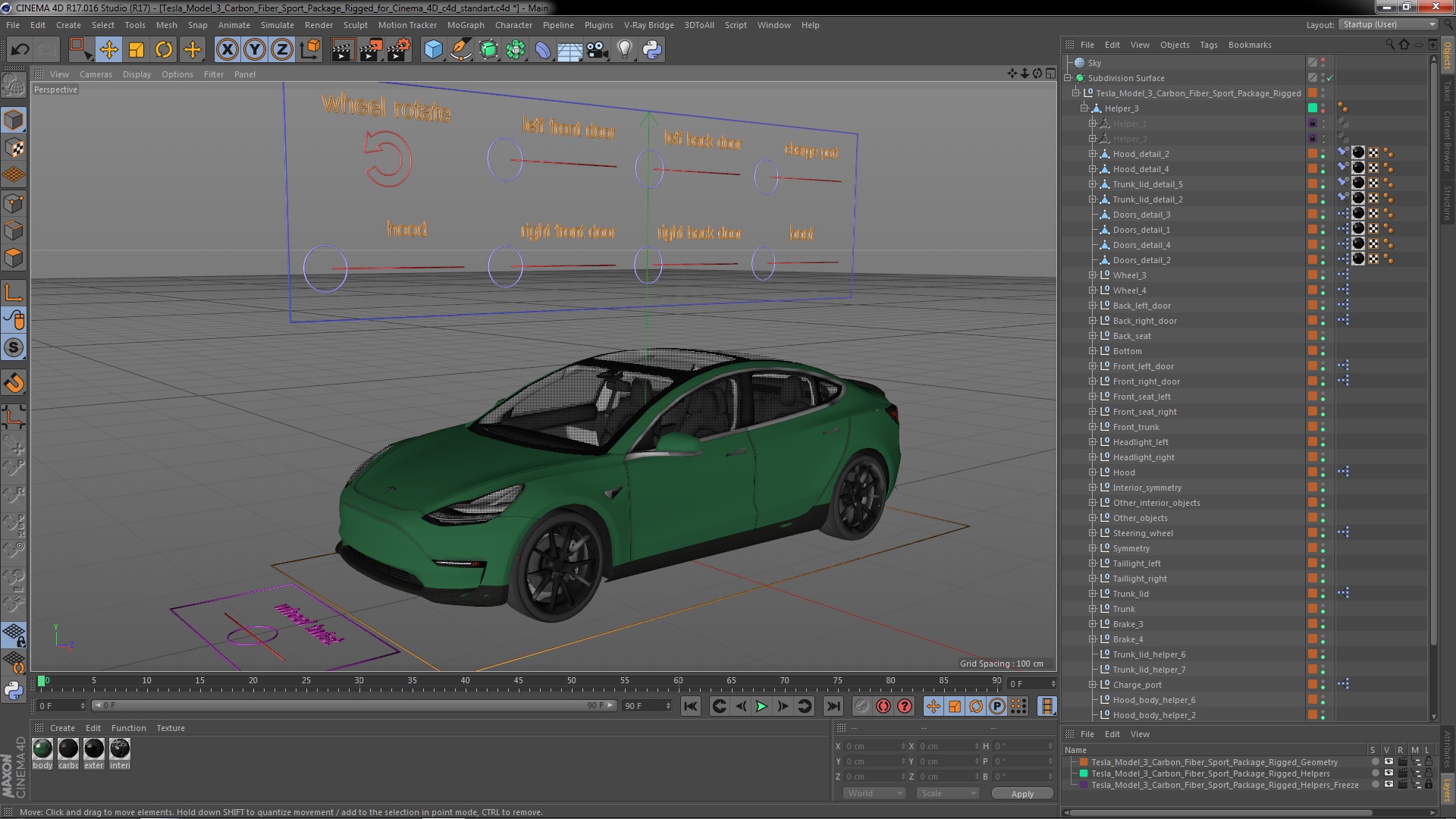Open the Mesh menu
1456x819 pixels.
(166, 25)
